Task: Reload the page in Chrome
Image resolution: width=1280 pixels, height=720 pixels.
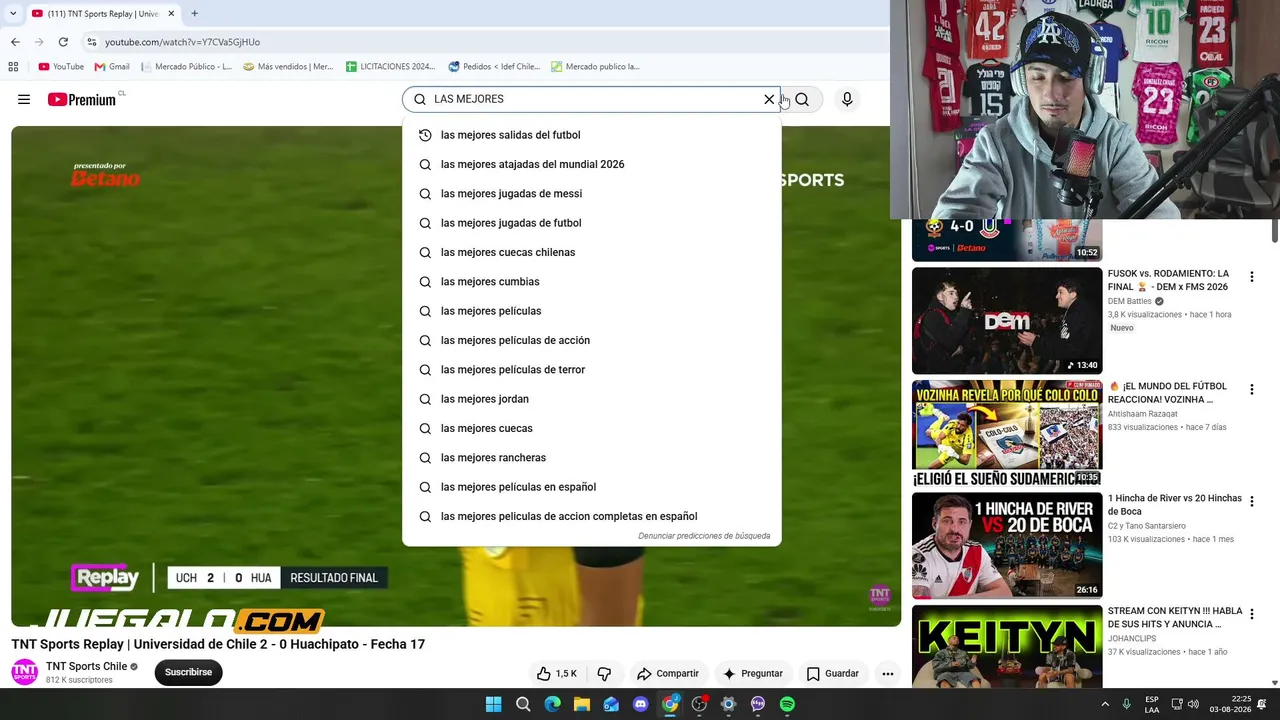Action: [63, 42]
